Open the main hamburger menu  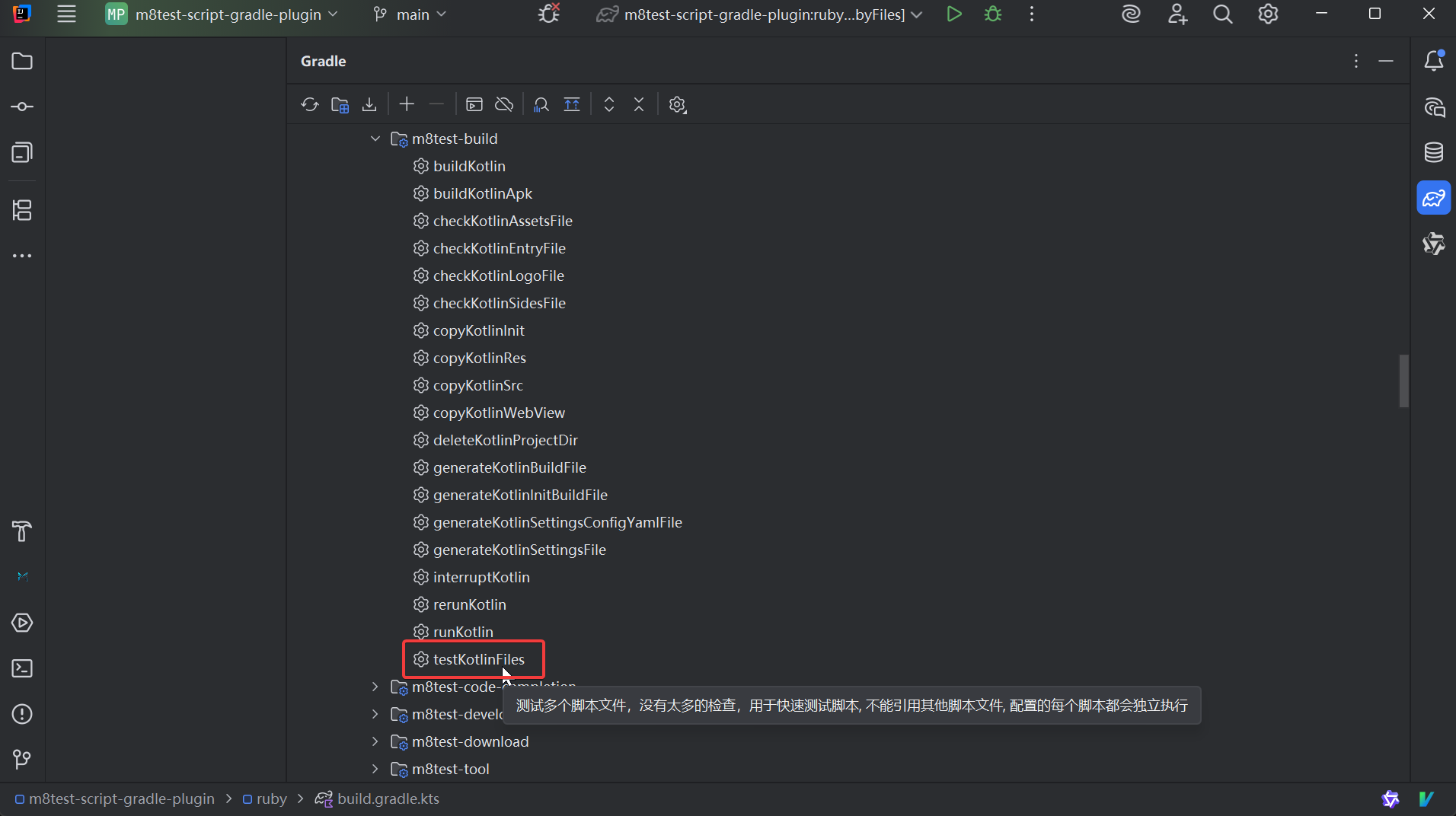pyautogui.click(x=67, y=14)
